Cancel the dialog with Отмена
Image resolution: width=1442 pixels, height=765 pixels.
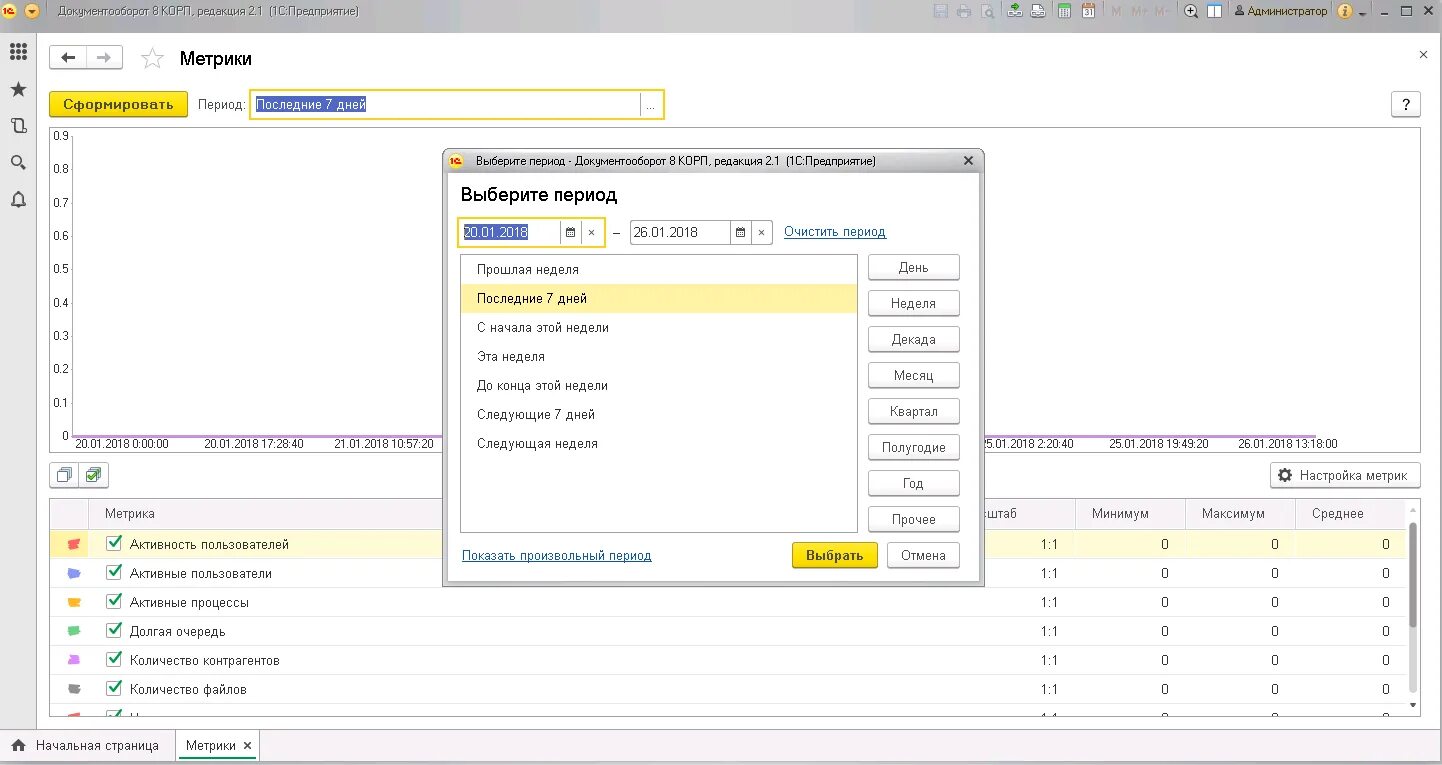(923, 556)
